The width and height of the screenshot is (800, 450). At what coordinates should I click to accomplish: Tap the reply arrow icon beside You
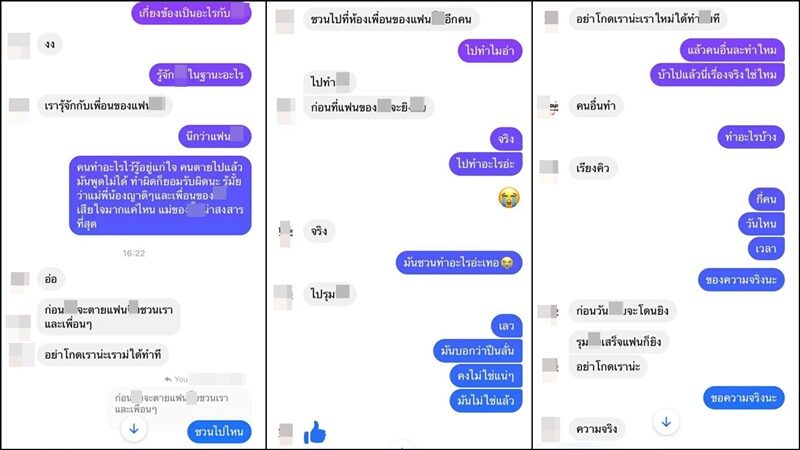pyautogui.click(x=168, y=379)
